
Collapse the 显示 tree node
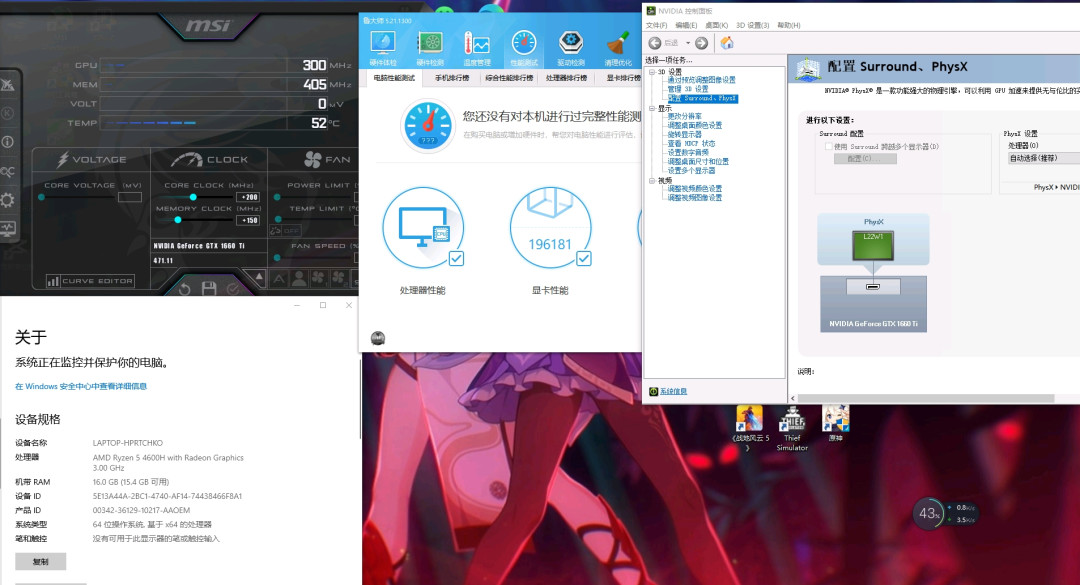coord(652,108)
